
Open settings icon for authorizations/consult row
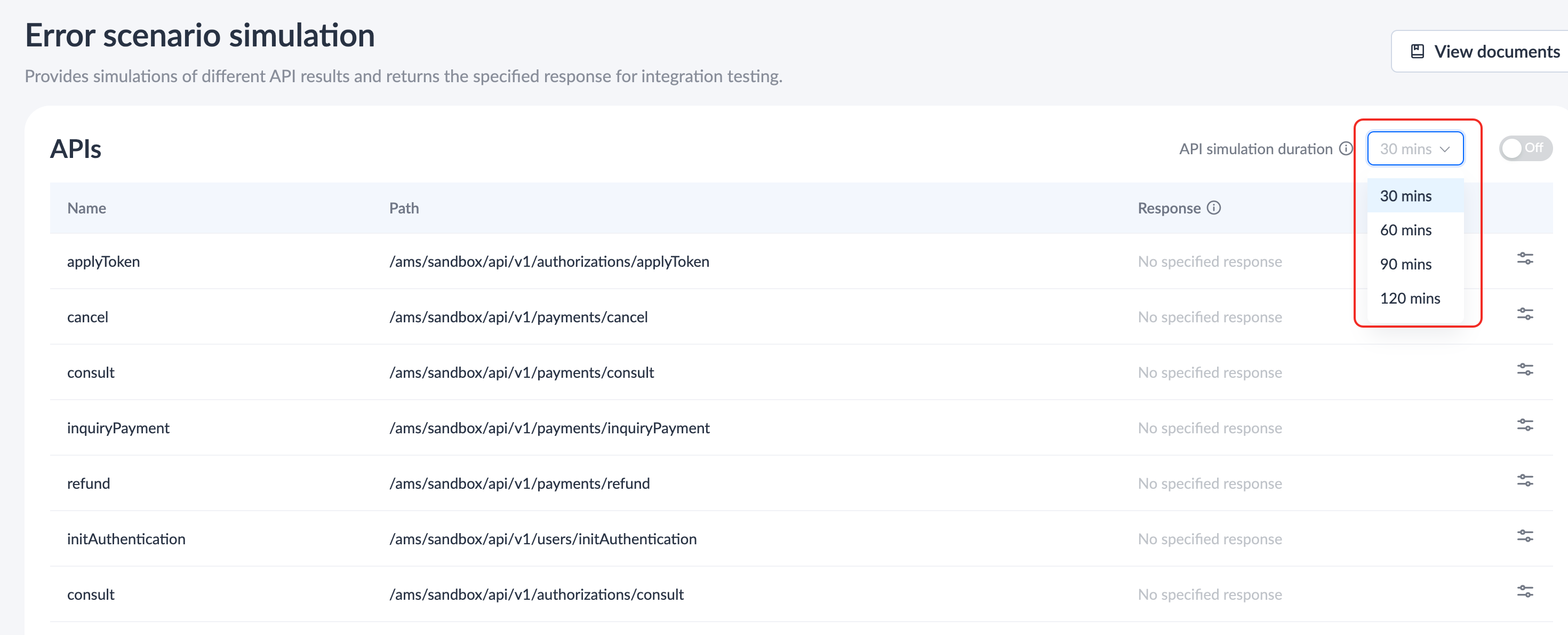coord(1524,591)
